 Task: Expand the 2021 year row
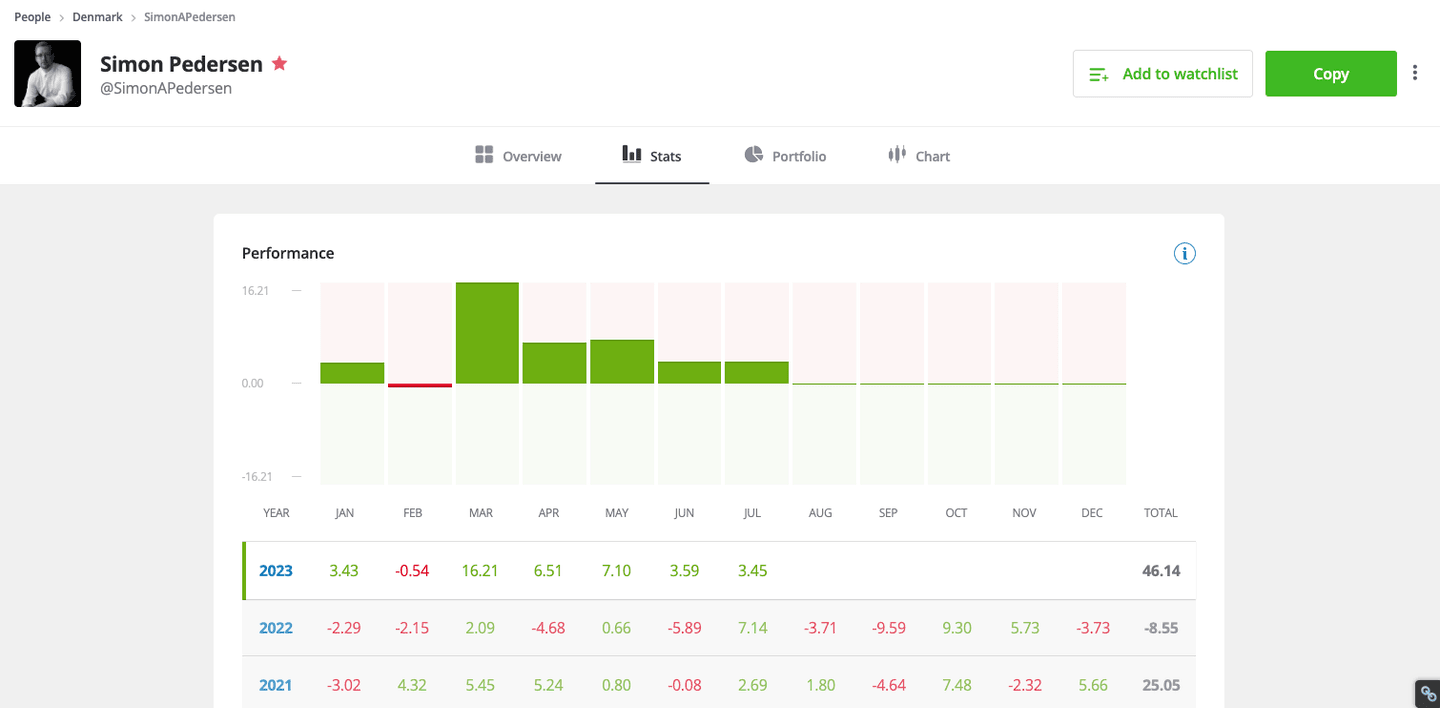pos(276,685)
